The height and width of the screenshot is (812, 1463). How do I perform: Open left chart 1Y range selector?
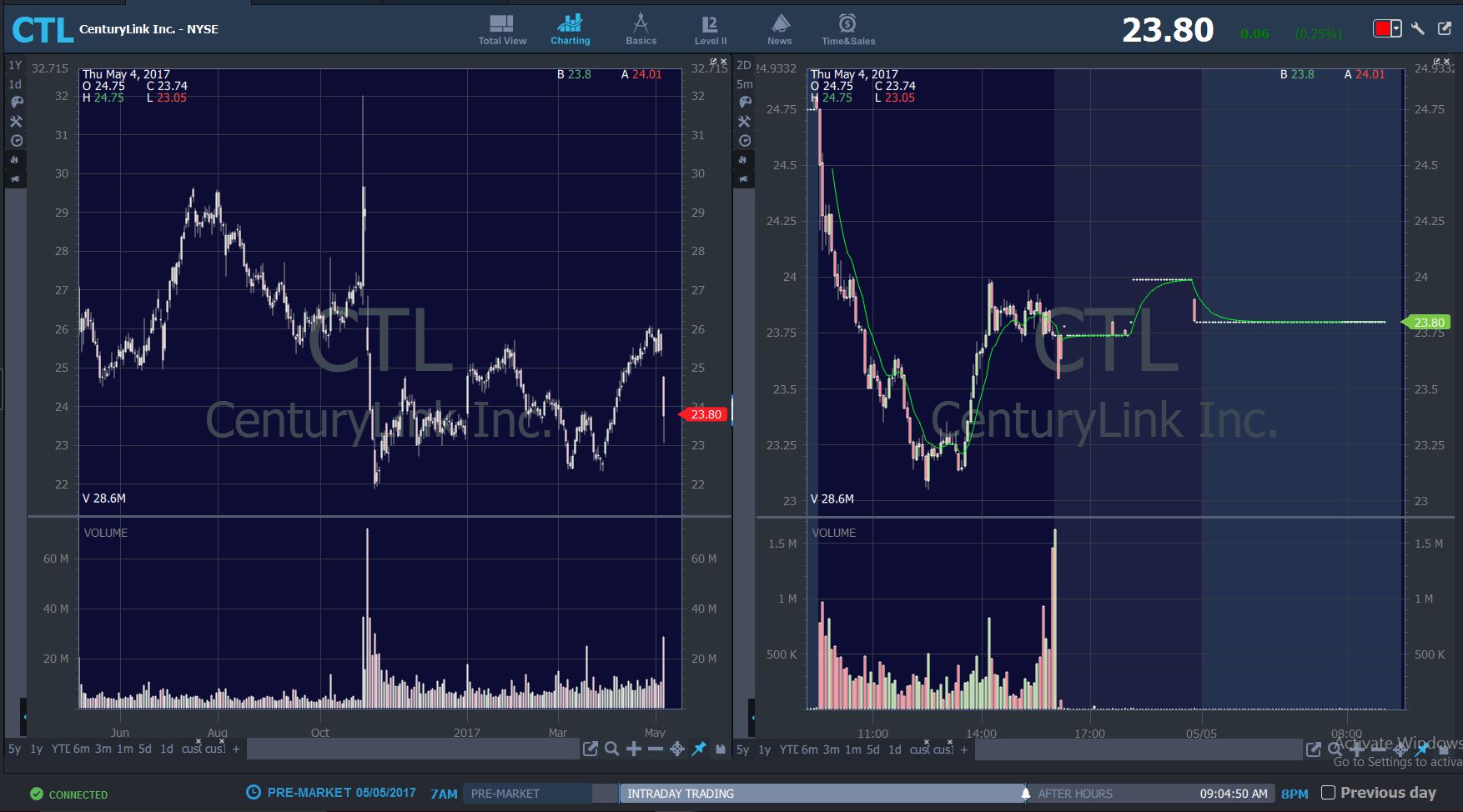(x=15, y=65)
